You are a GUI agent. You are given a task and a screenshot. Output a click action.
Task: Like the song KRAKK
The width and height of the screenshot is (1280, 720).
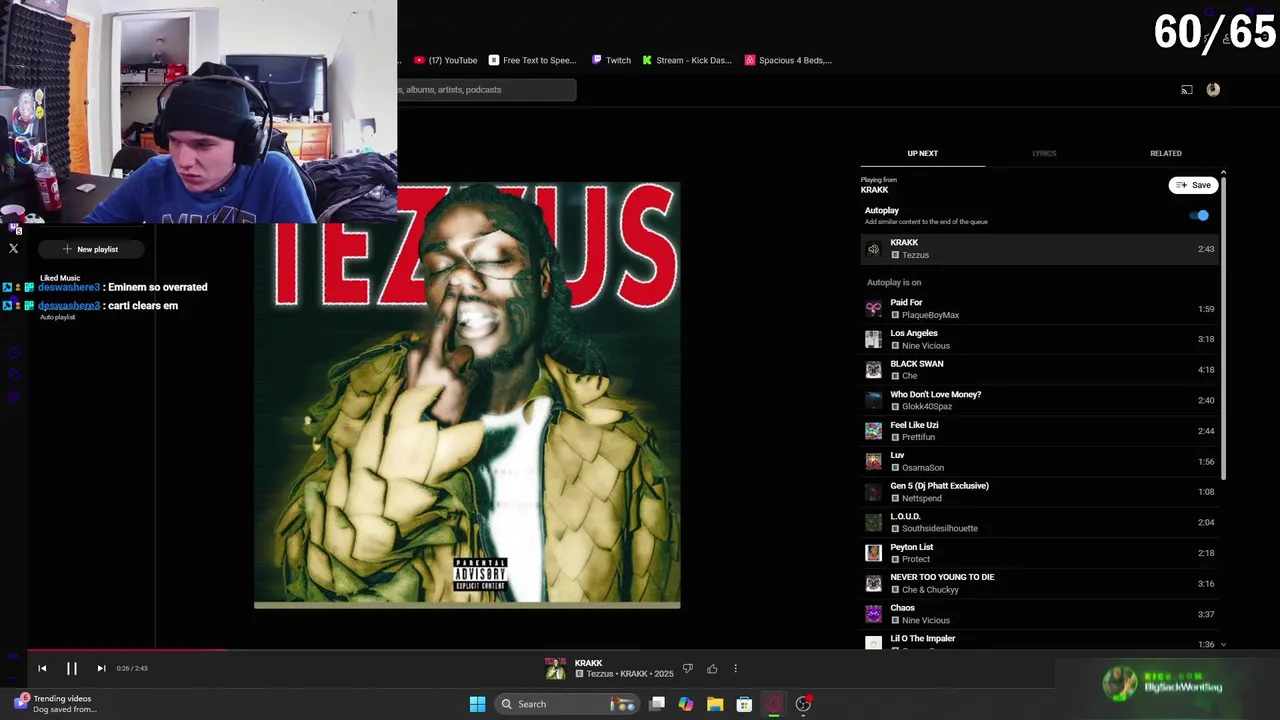[712, 668]
